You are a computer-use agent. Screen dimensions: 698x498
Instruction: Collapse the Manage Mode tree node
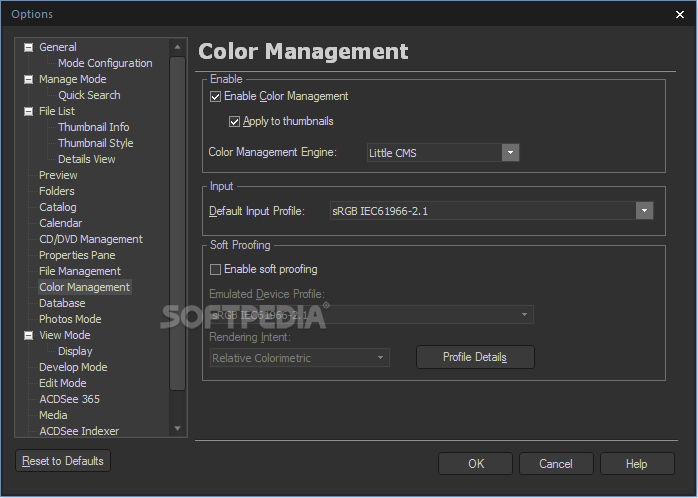coord(28,79)
